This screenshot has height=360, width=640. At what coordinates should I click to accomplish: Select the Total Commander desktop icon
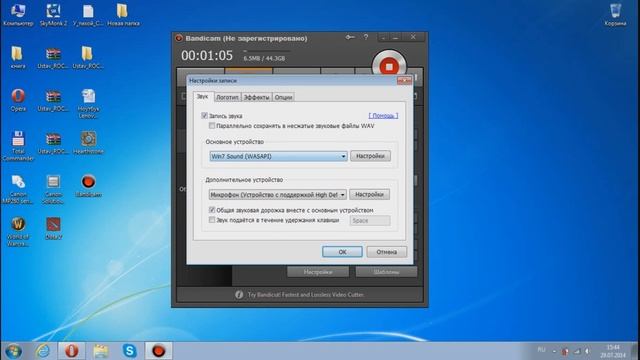click(18, 146)
